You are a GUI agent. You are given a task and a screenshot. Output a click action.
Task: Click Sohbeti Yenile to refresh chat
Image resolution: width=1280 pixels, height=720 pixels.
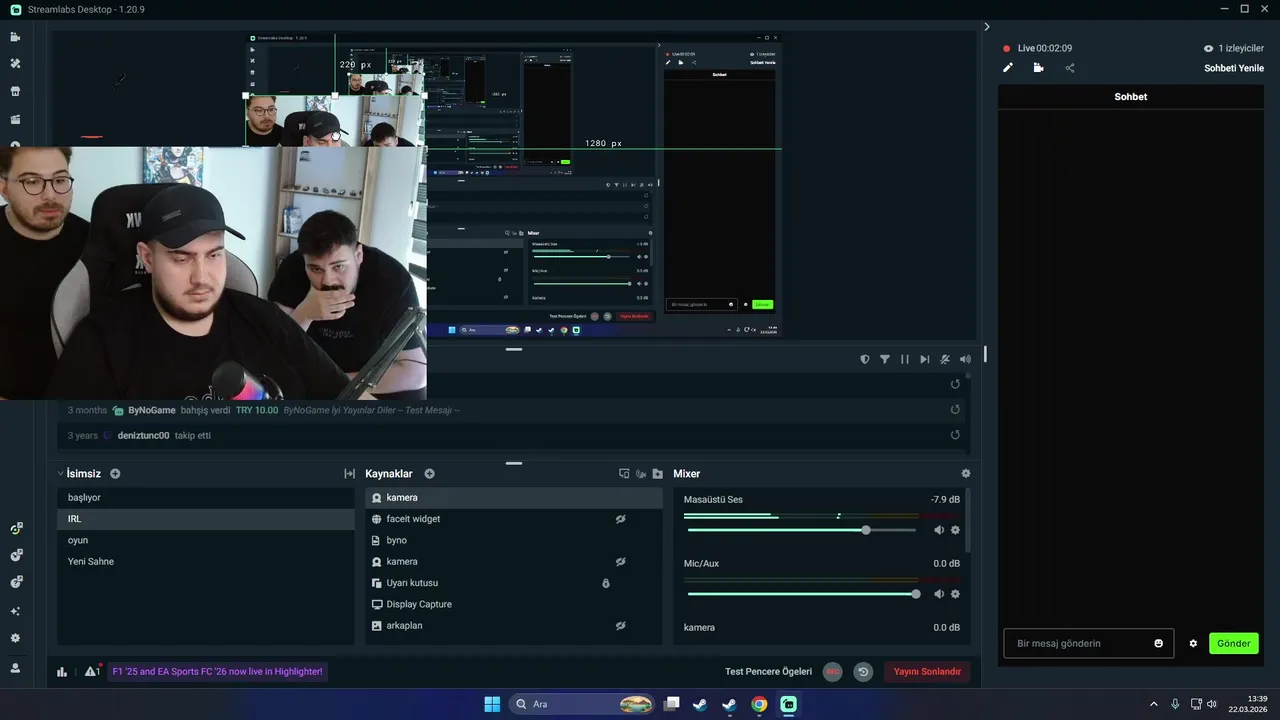tap(1234, 68)
